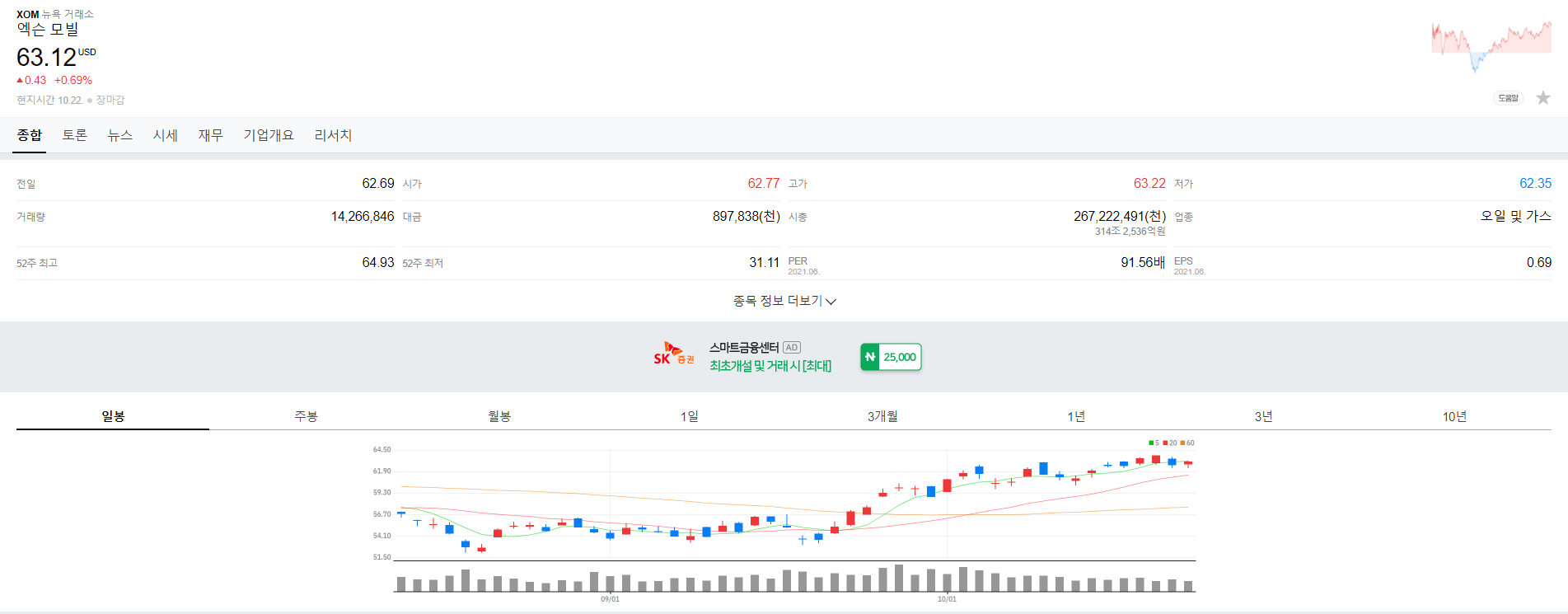Show the 10년 chart
Screen dimensions: 1568x614
tap(1455, 416)
